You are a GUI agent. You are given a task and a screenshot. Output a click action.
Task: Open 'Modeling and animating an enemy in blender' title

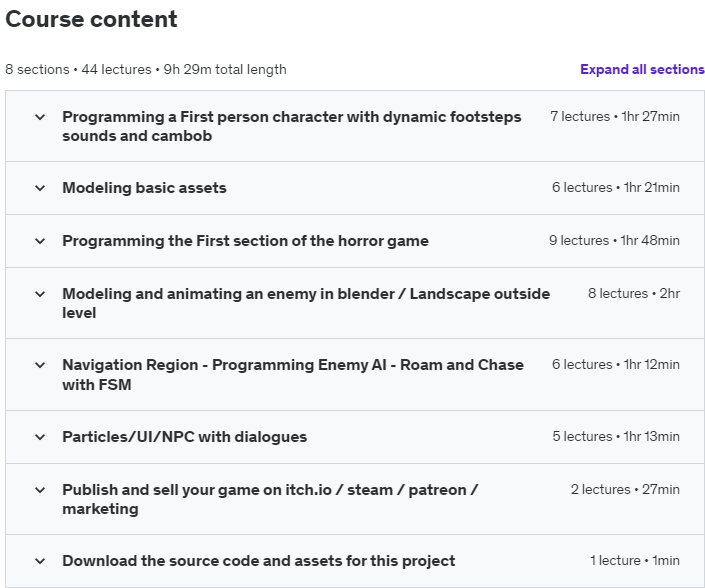tap(306, 303)
